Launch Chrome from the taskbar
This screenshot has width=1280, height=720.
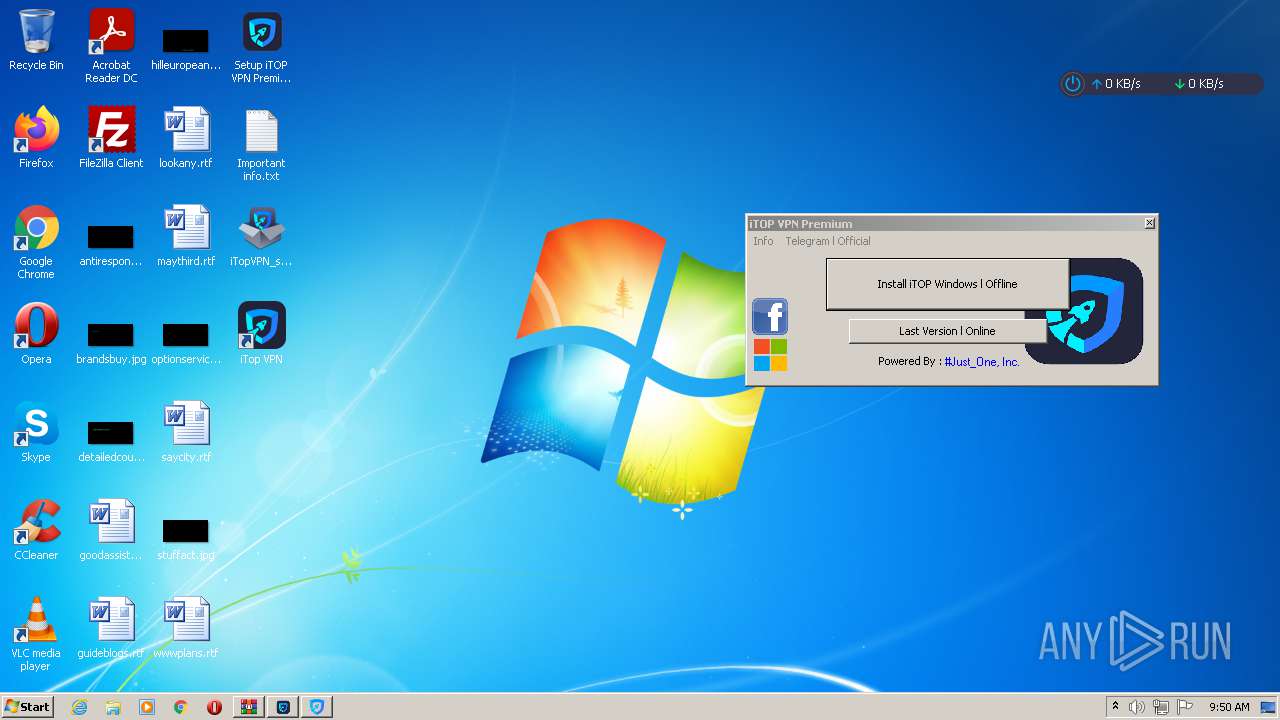pyautogui.click(x=181, y=707)
